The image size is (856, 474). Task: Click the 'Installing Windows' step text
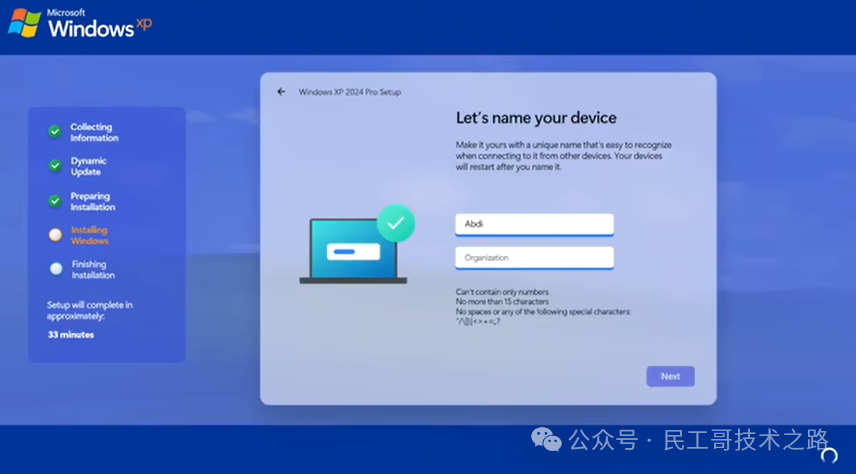[90, 235]
